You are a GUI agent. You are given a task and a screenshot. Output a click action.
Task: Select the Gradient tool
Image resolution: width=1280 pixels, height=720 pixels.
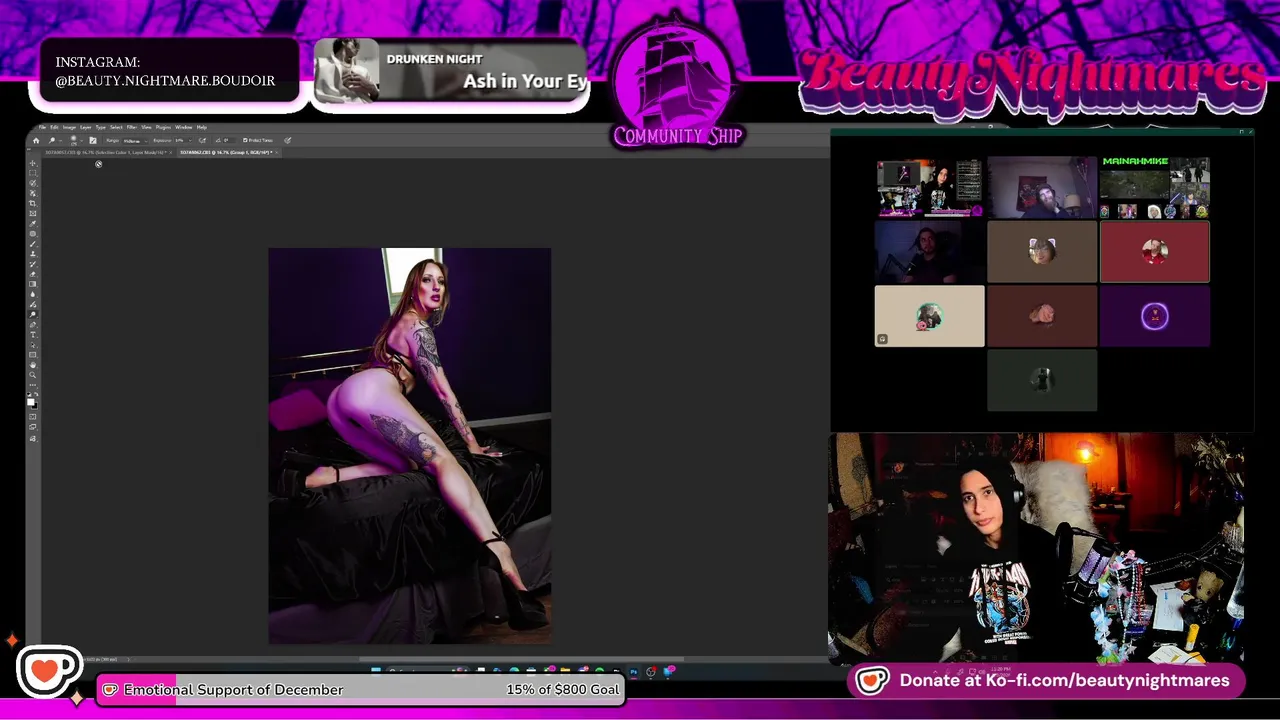pyautogui.click(x=33, y=284)
